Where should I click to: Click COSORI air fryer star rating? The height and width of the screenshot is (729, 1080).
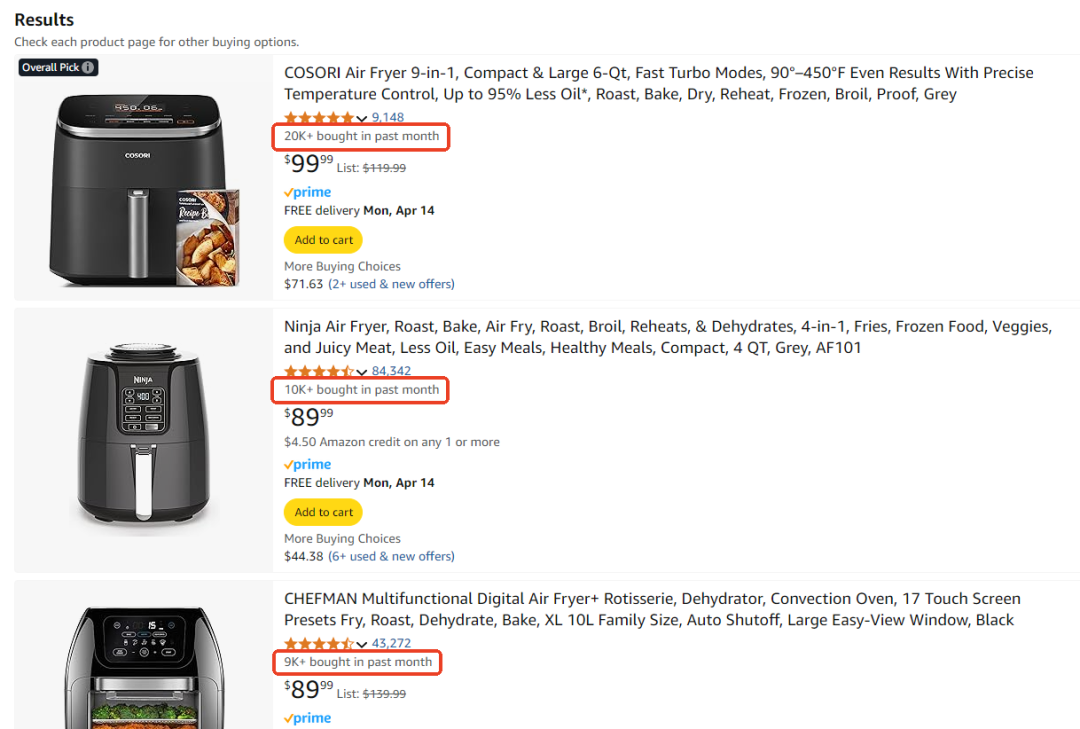(x=319, y=118)
